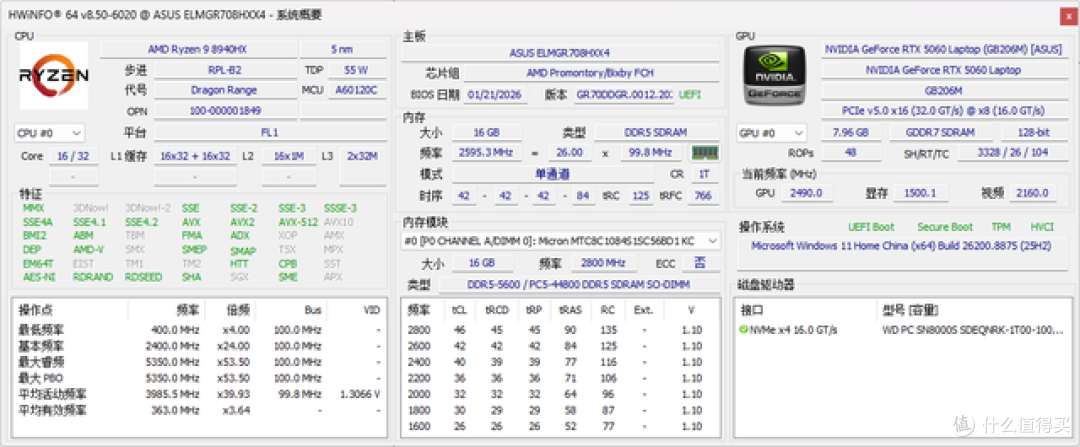Viewport: 1080px width, 447px height.
Task: Click the 26.00 memory multiplier field
Action: pos(570,152)
